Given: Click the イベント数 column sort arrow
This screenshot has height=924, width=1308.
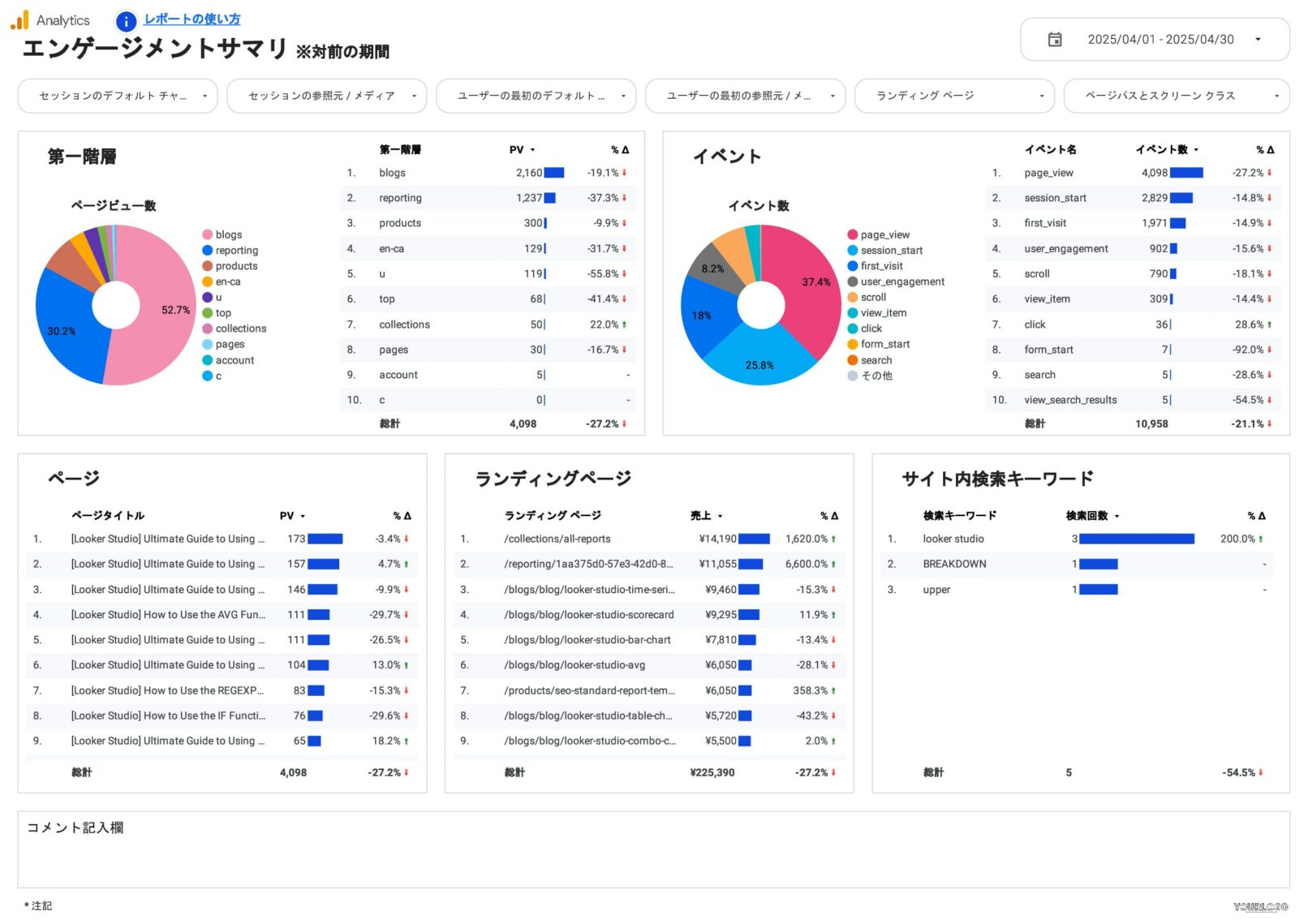Looking at the screenshot, I should (1196, 150).
